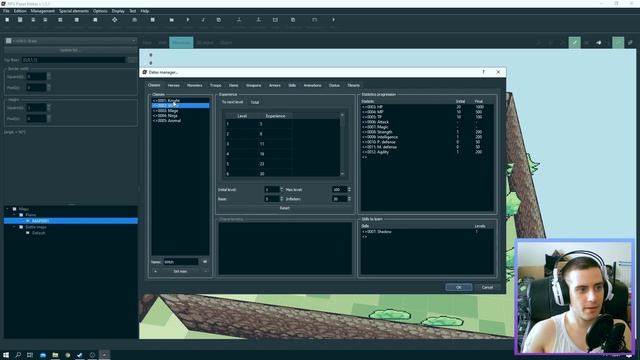Adjust the Max level spinner arrows

coord(349,189)
